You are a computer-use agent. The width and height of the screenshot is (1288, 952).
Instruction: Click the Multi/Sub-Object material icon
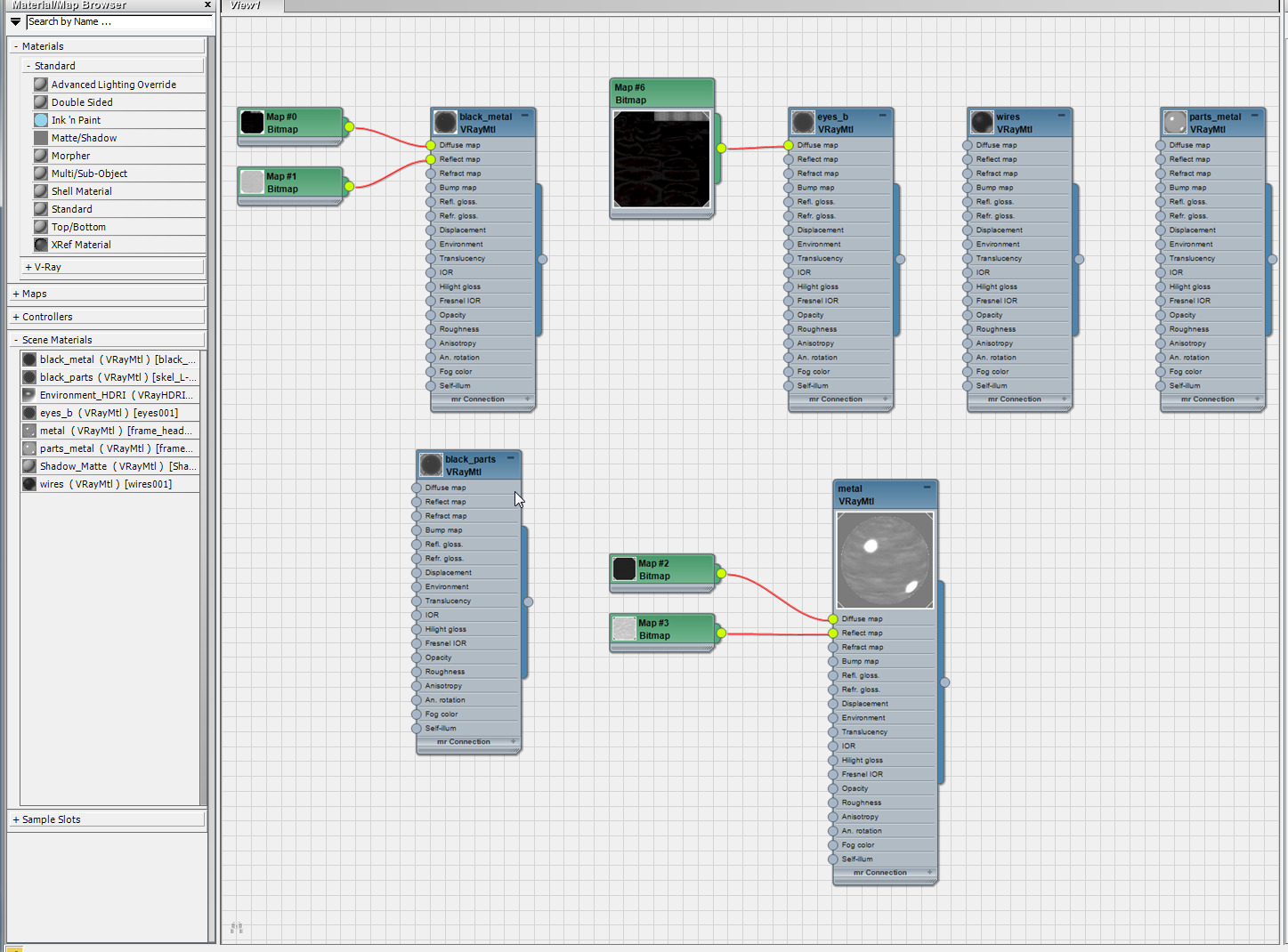(40, 173)
